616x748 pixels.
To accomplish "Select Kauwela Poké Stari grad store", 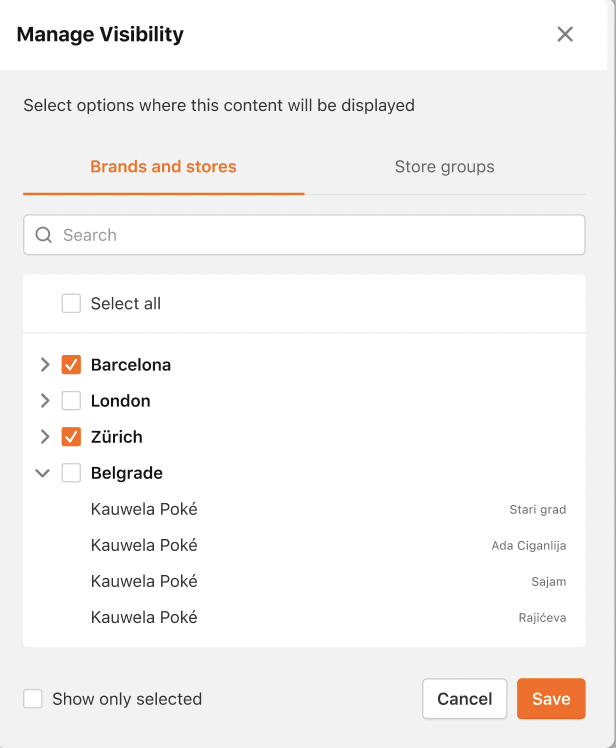I will coord(304,509).
